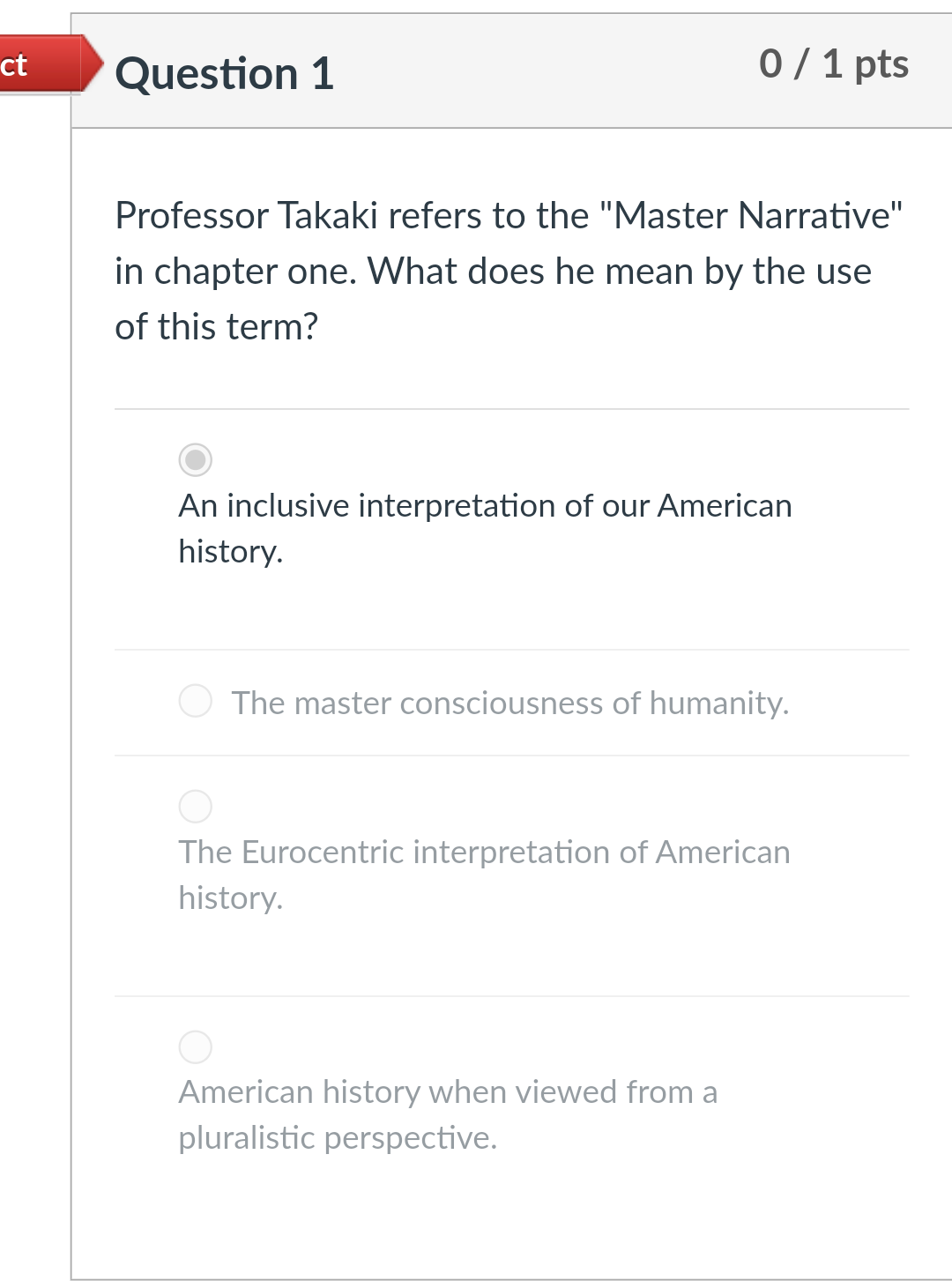952x1281 pixels.
Task: Pick the pluralistic perspective answer radio button
Action: [196, 1046]
